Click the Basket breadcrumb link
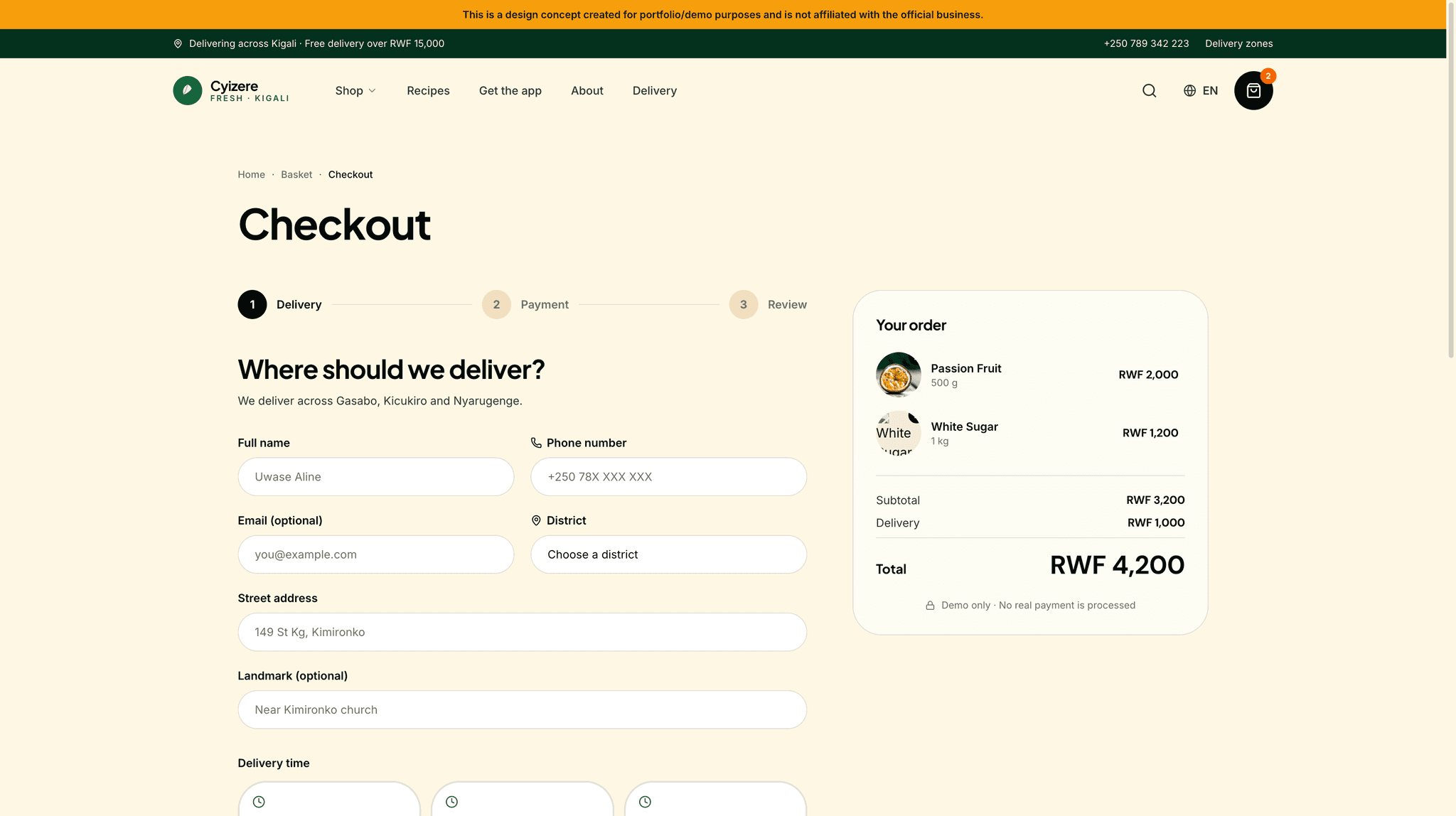This screenshot has width=1456, height=816. point(296,175)
